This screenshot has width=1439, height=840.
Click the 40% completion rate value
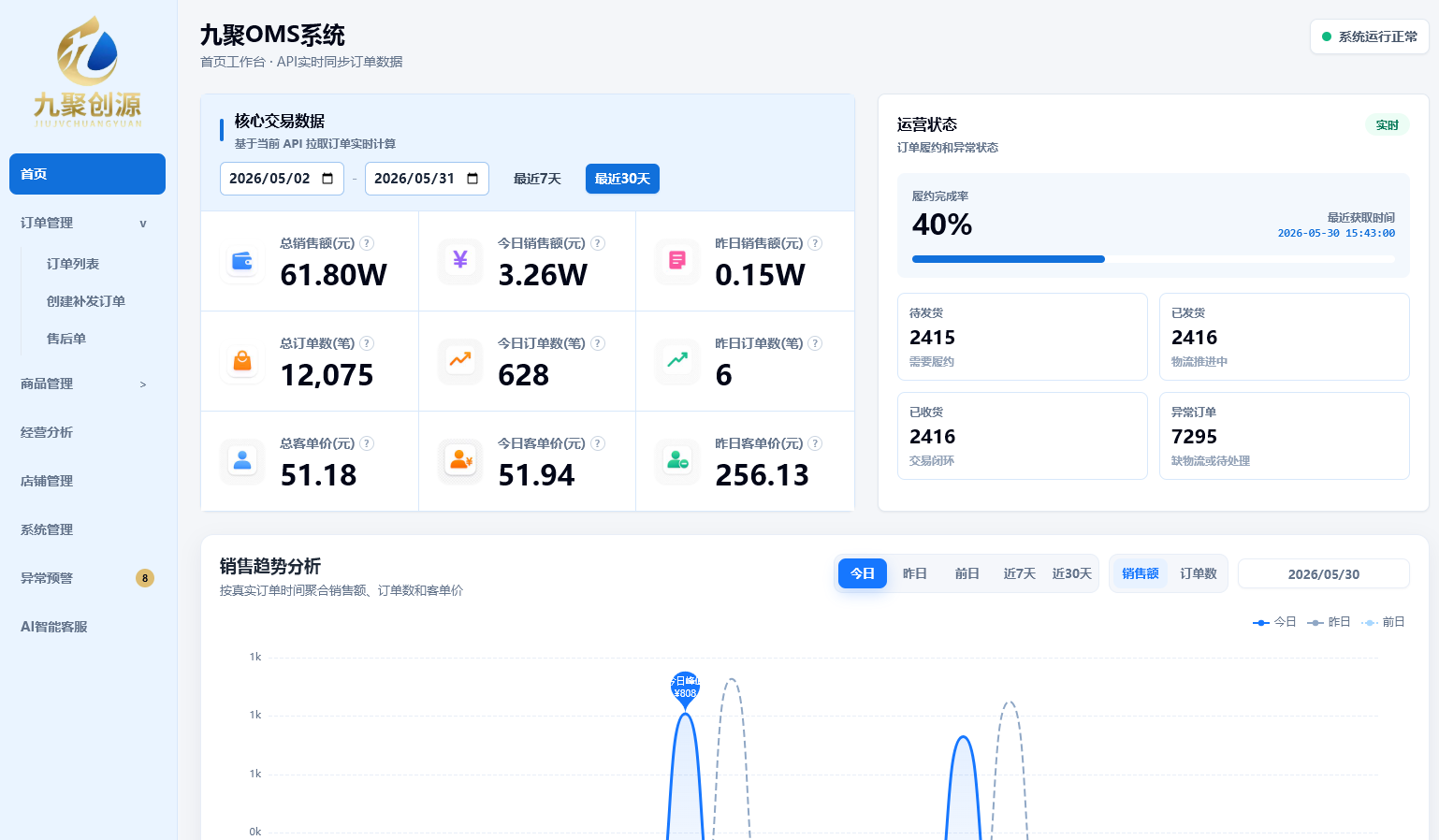942,224
